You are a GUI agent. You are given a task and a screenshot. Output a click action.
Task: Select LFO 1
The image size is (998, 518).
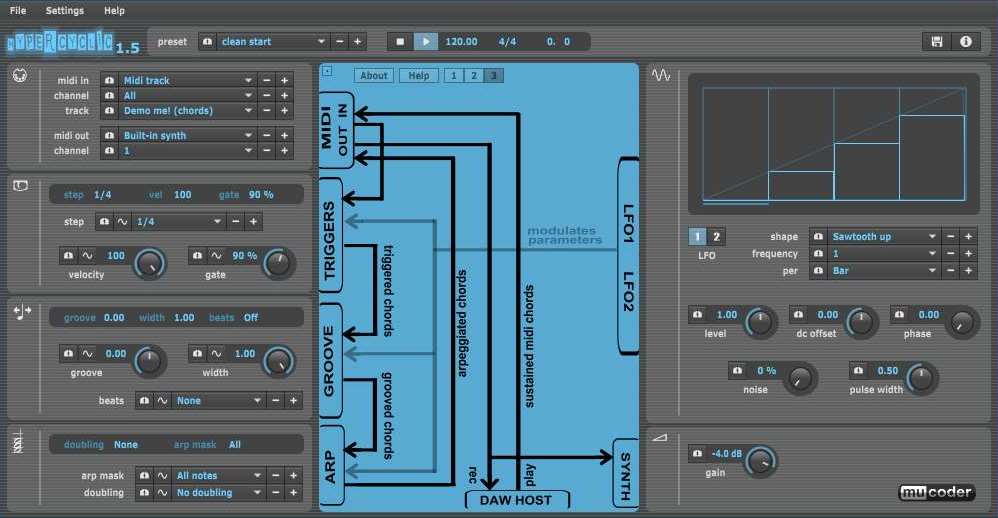click(698, 237)
